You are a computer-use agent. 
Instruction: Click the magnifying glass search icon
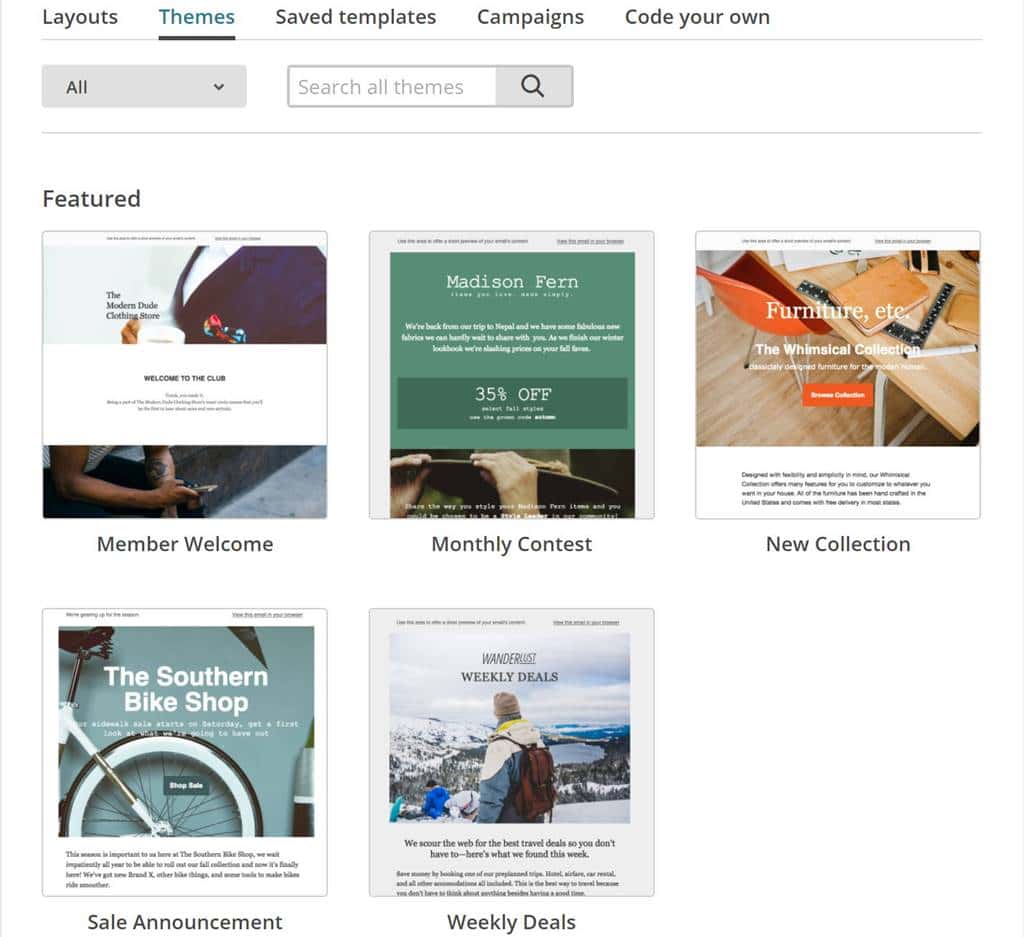point(533,87)
